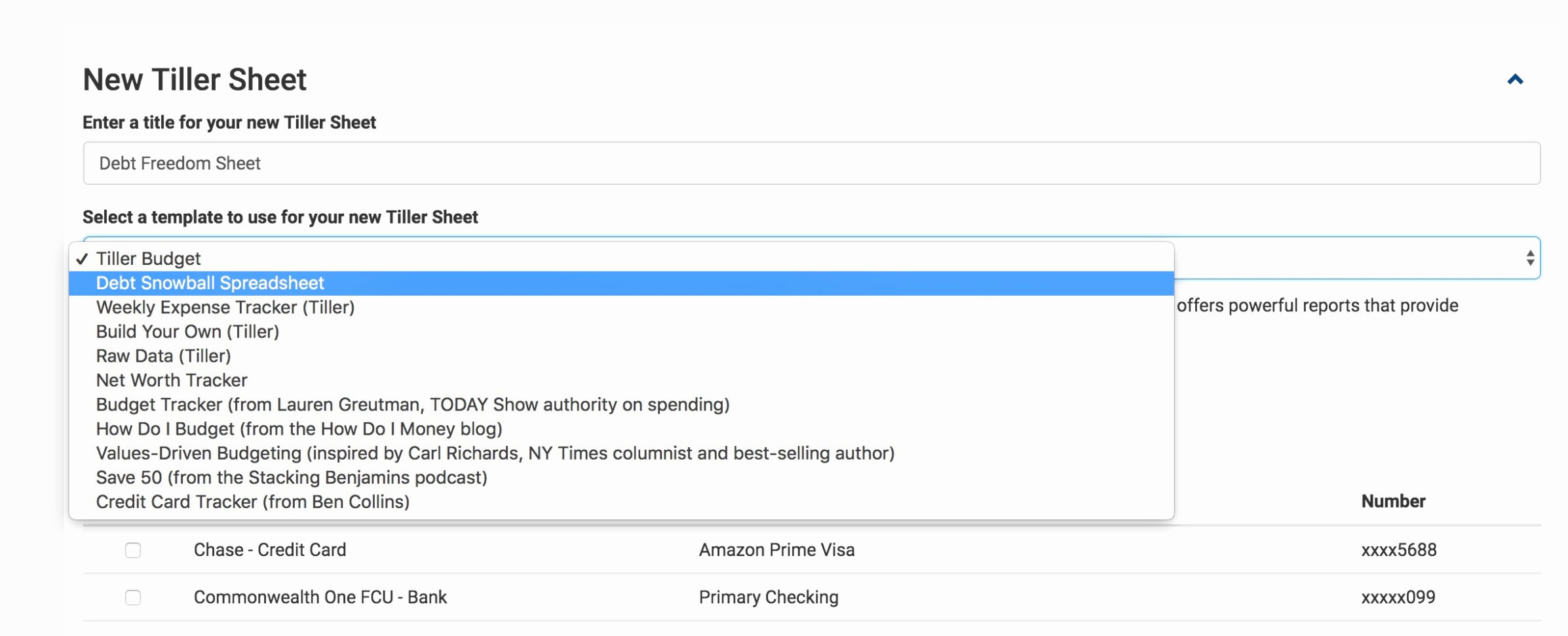Image resolution: width=1568 pixels, height=636 pixels.
Task: Choose the Values-Driven Budgeting template
Action: (495, 452)
